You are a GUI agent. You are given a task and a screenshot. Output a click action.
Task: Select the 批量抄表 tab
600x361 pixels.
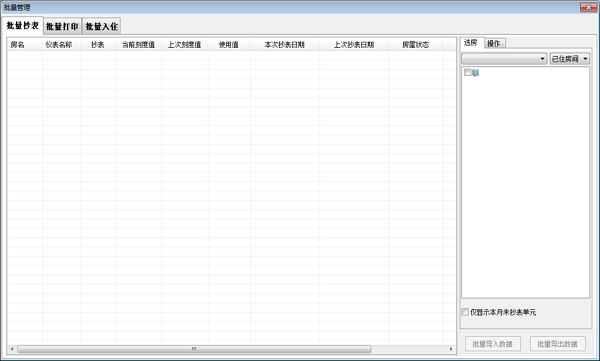pos(23,25)
